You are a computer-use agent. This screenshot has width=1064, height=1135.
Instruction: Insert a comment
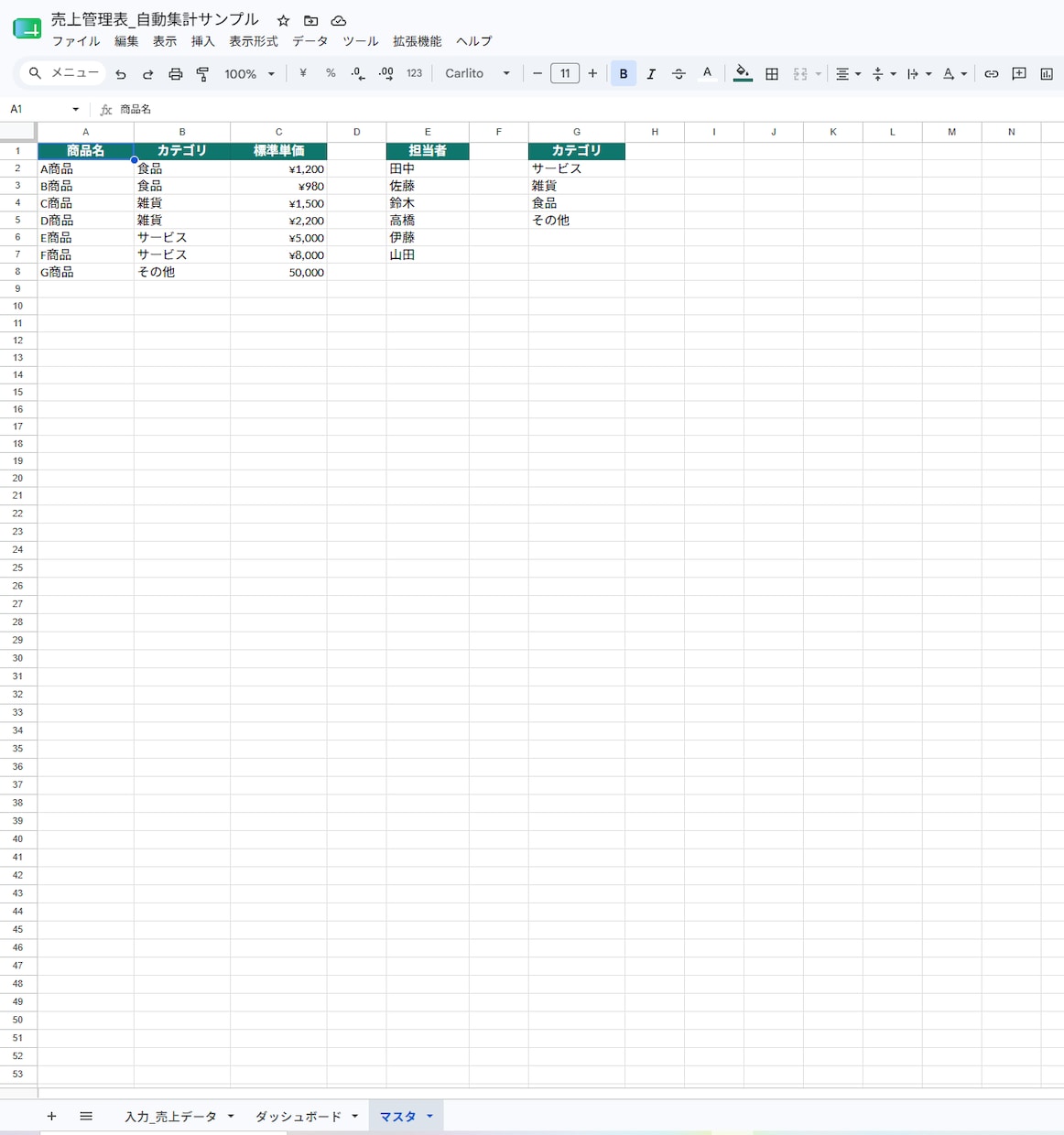tap(1019, 73)
